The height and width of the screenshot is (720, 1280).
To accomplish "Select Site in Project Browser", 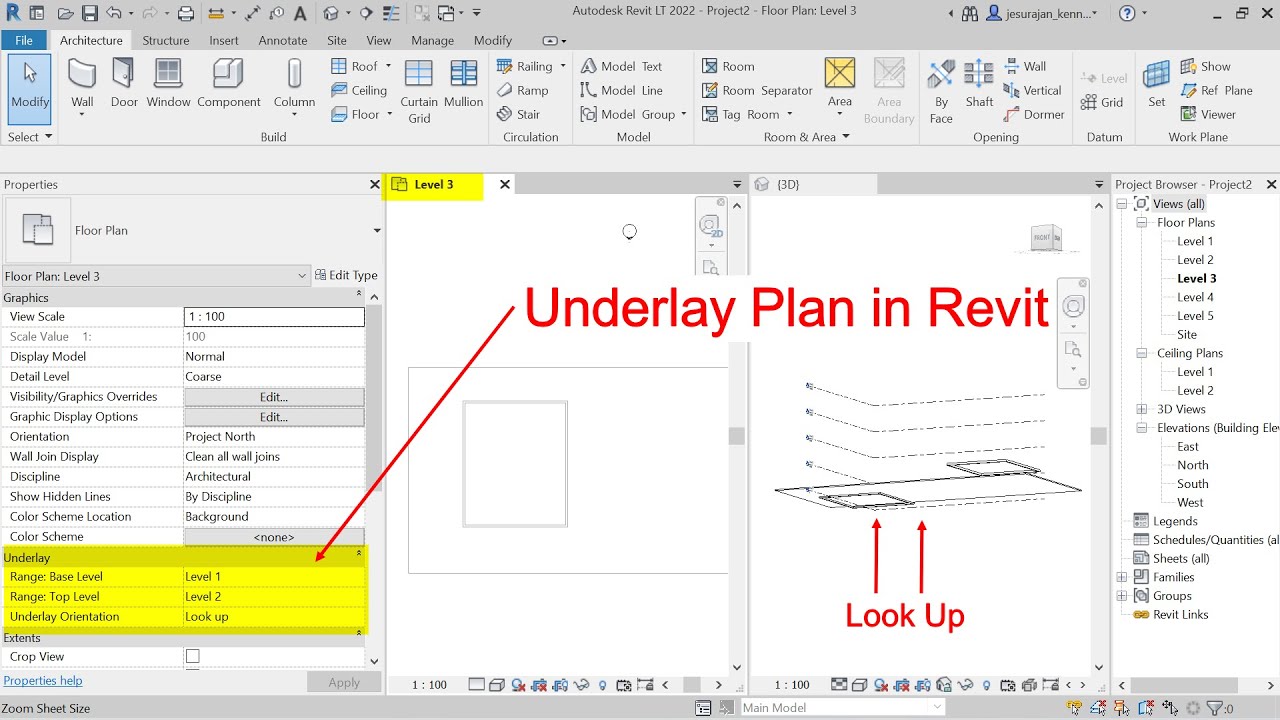I will pos(1187,334).
